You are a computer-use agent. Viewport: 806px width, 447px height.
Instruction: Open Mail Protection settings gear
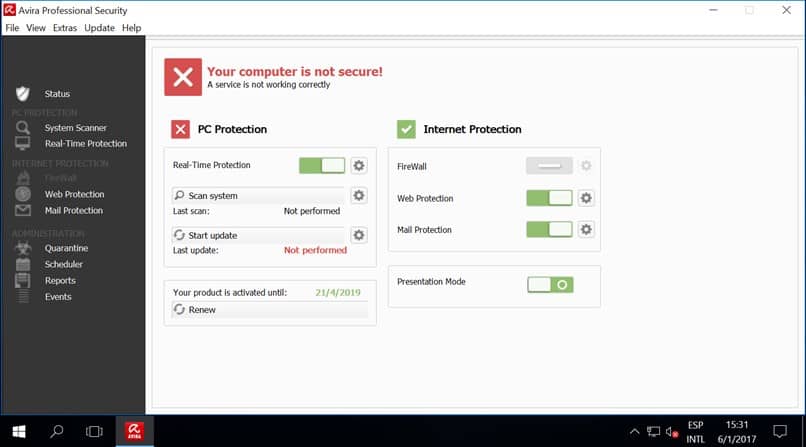coord(586,229)
